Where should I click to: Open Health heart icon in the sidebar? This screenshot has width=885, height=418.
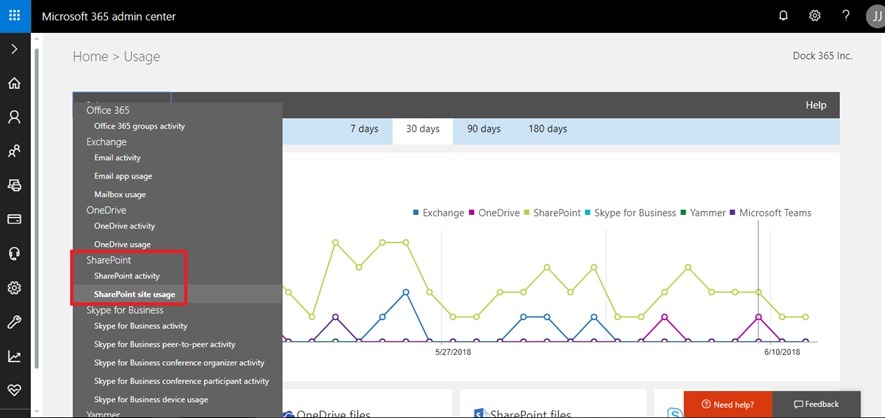[15, 390]
